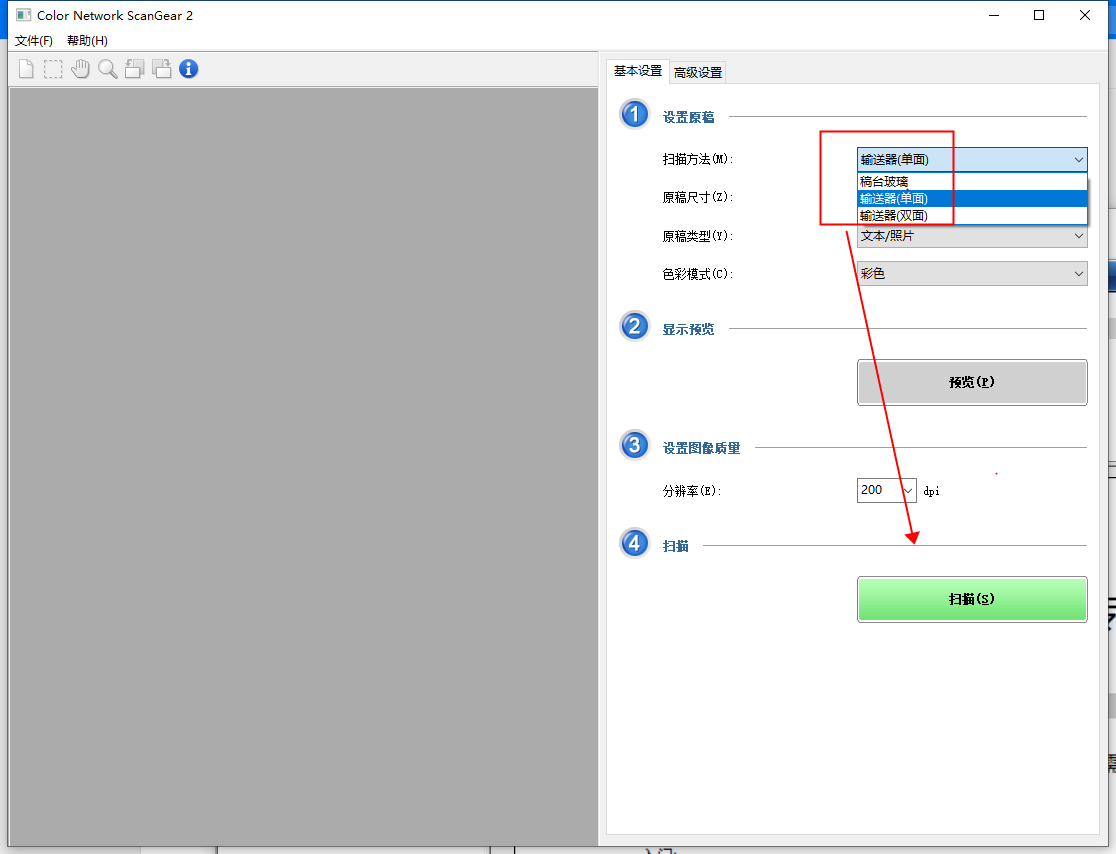Open the 帮助(H) menu
The image size is (1116, 854).
coord(87,41)
